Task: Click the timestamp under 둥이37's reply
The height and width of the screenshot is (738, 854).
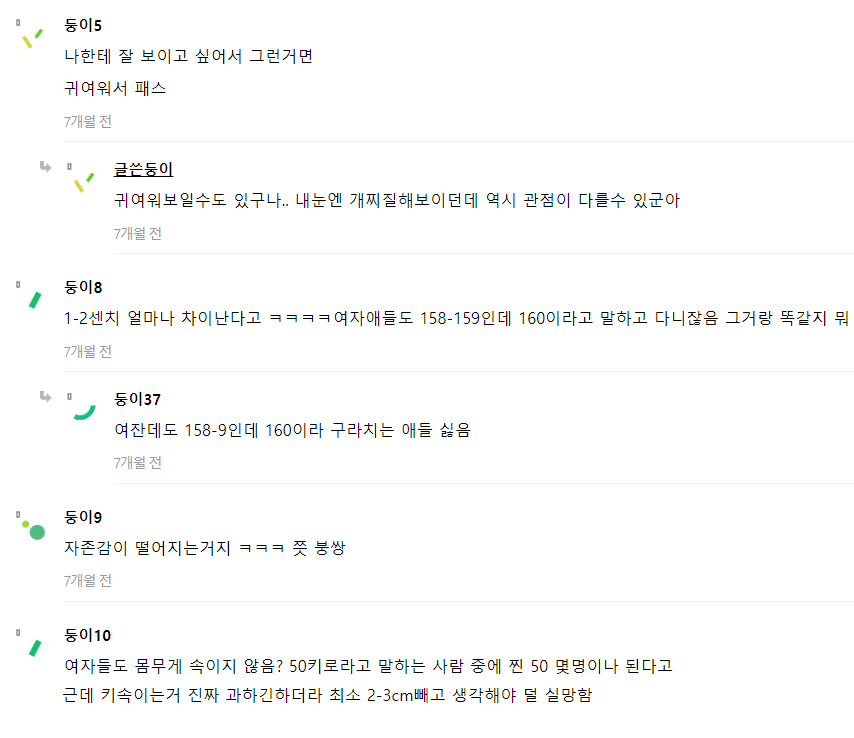Action: [137, 462]
